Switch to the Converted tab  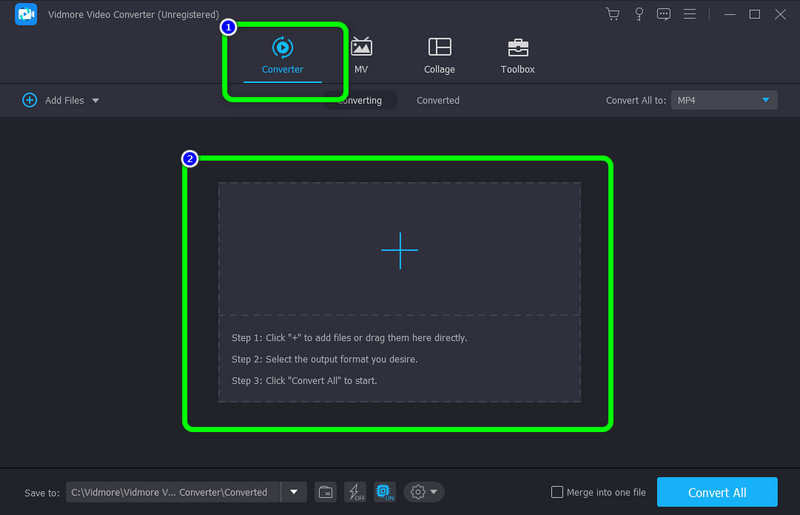coord(438,100)
